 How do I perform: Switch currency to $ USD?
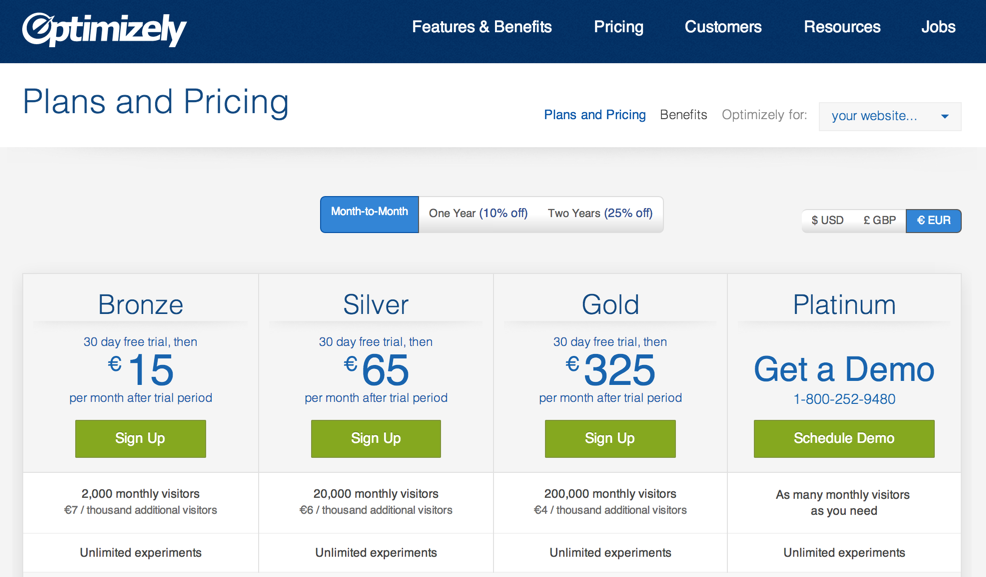coord(827,221)
